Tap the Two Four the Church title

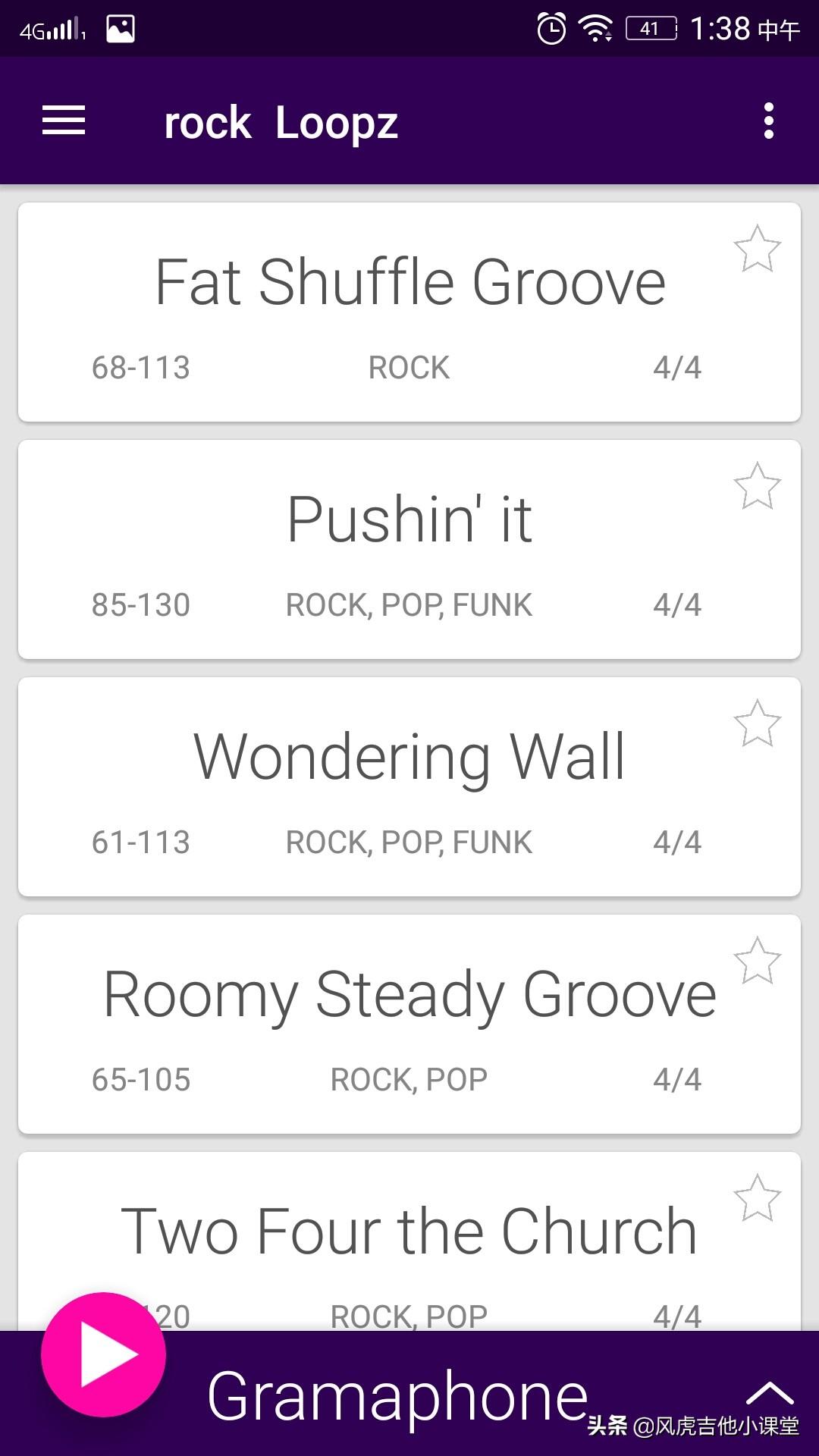409,1232
